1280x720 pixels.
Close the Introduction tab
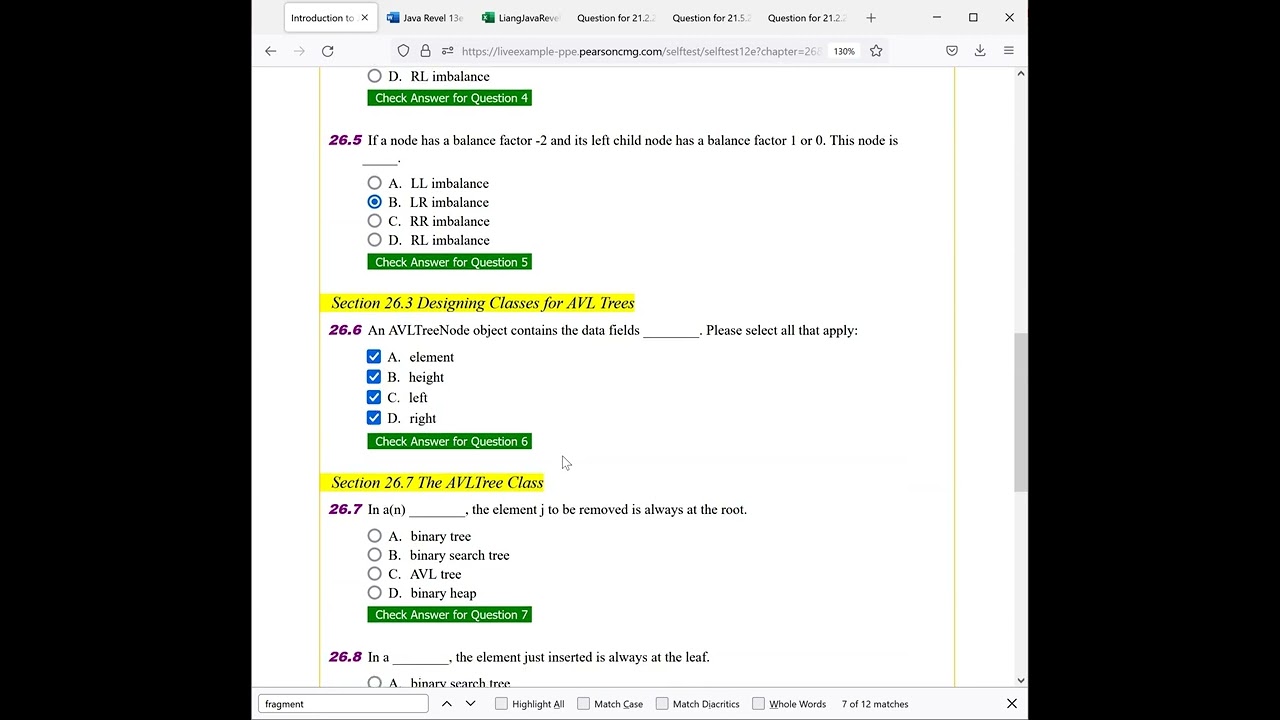(364, 18)
